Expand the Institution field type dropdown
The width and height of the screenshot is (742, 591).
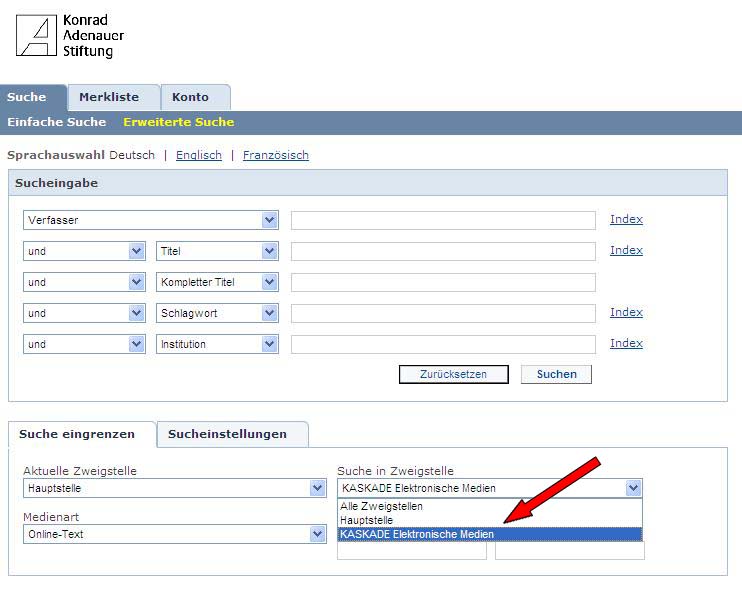pos(269,344)
